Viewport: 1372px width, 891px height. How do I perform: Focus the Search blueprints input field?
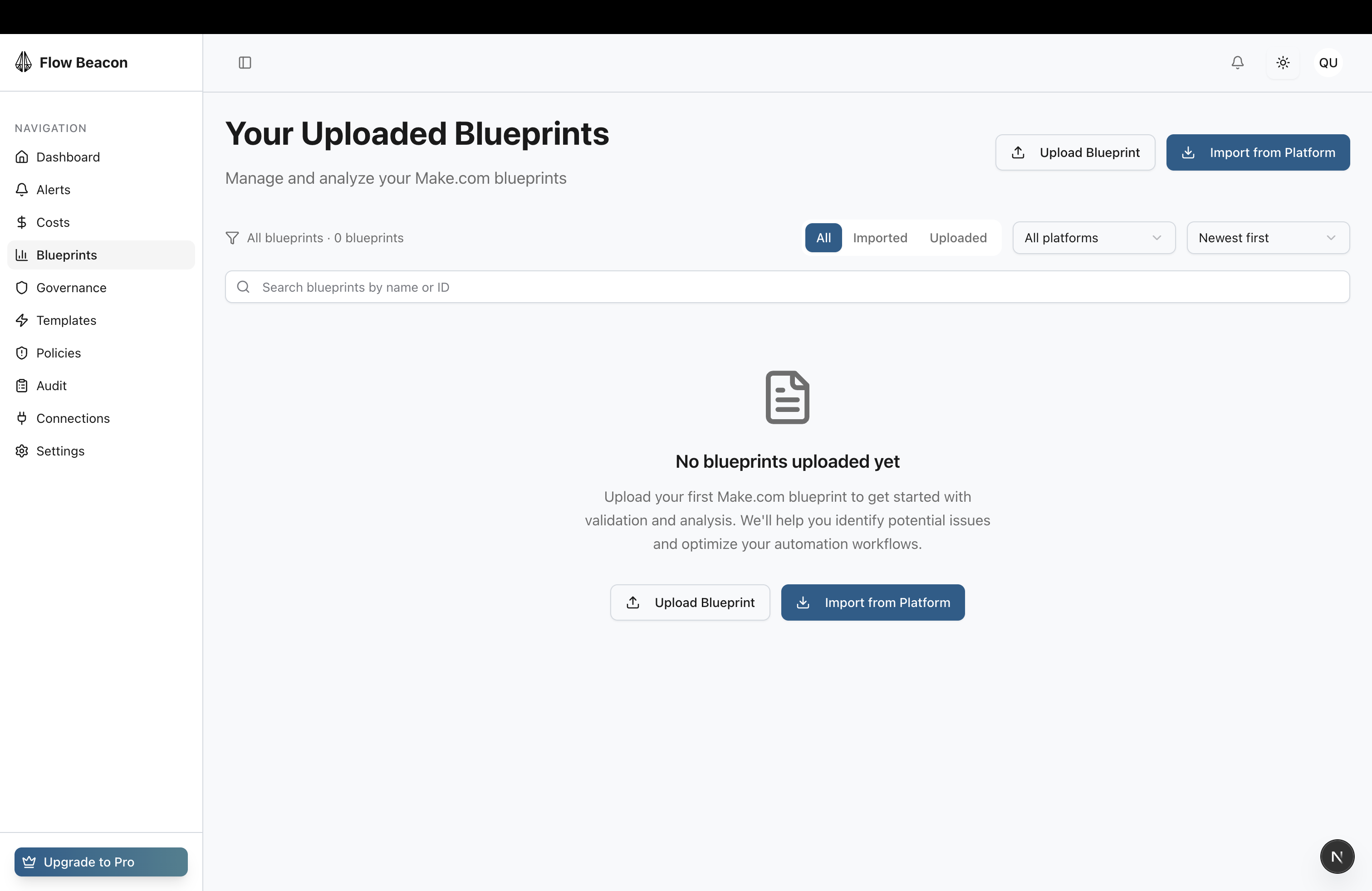(x=787, y=286)
